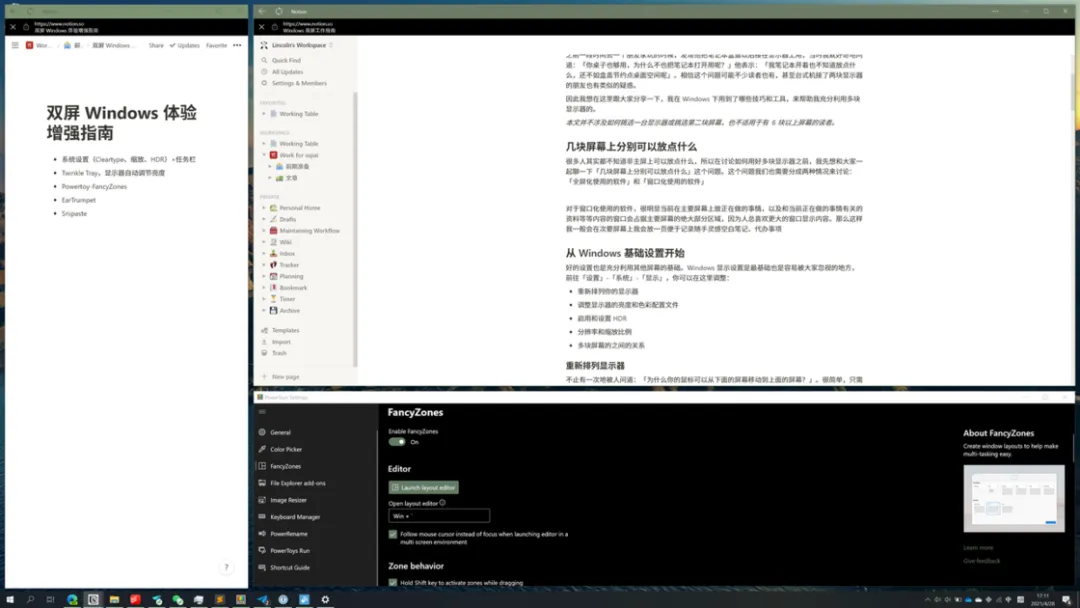Open Keyboard Manager settings
This screenshot has width=1080, height=608.
pos(290,516)
